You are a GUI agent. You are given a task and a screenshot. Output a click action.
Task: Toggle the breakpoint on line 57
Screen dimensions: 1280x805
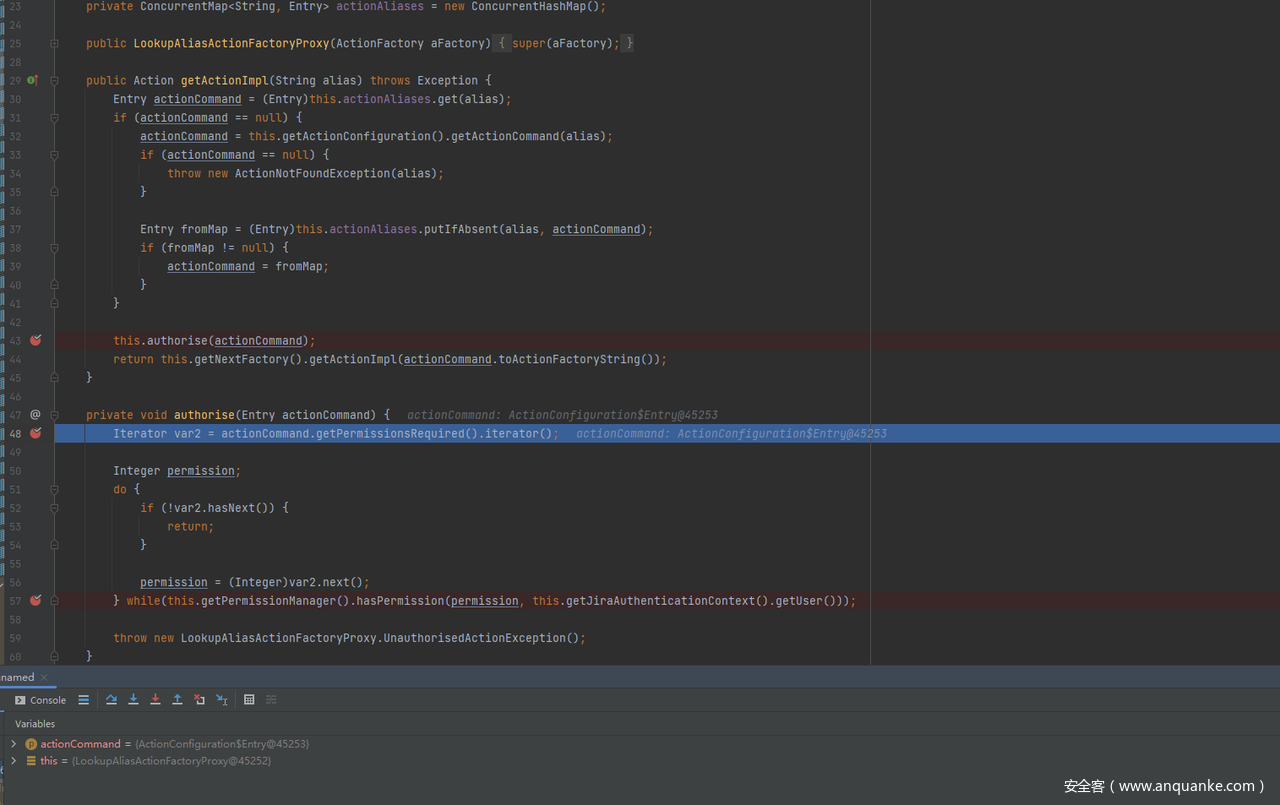click(x=36, y=600)
